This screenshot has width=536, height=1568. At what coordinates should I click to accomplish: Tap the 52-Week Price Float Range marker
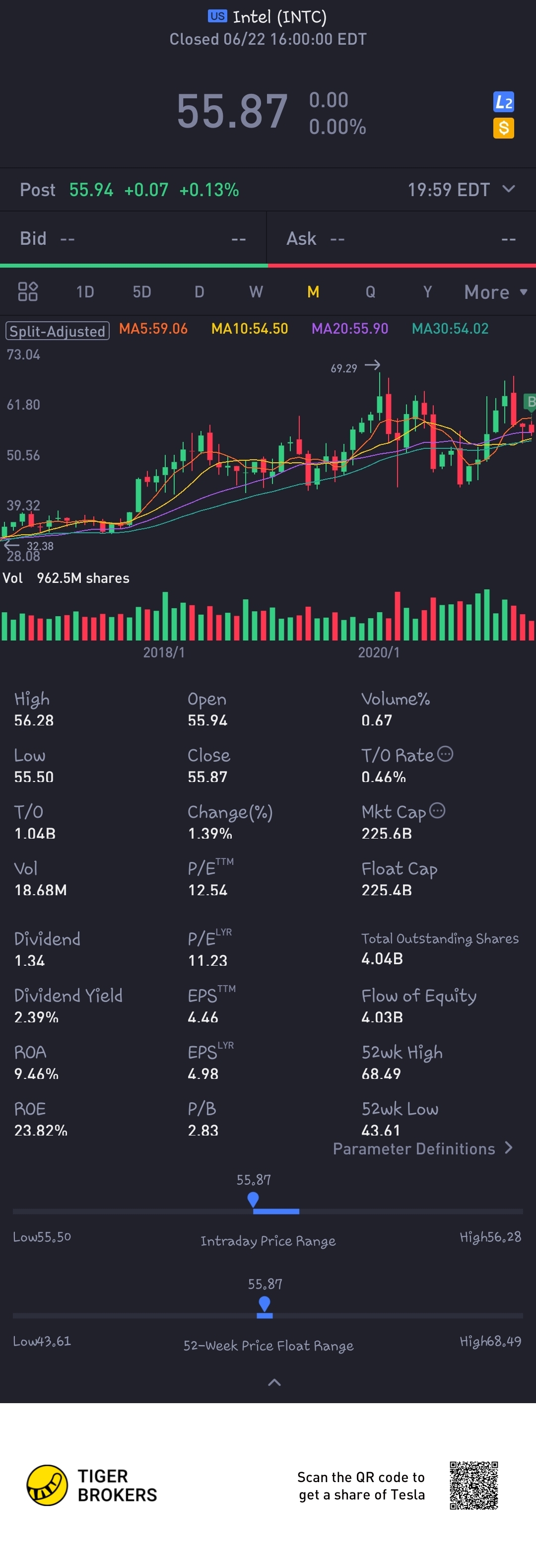tap(264, 1304)
